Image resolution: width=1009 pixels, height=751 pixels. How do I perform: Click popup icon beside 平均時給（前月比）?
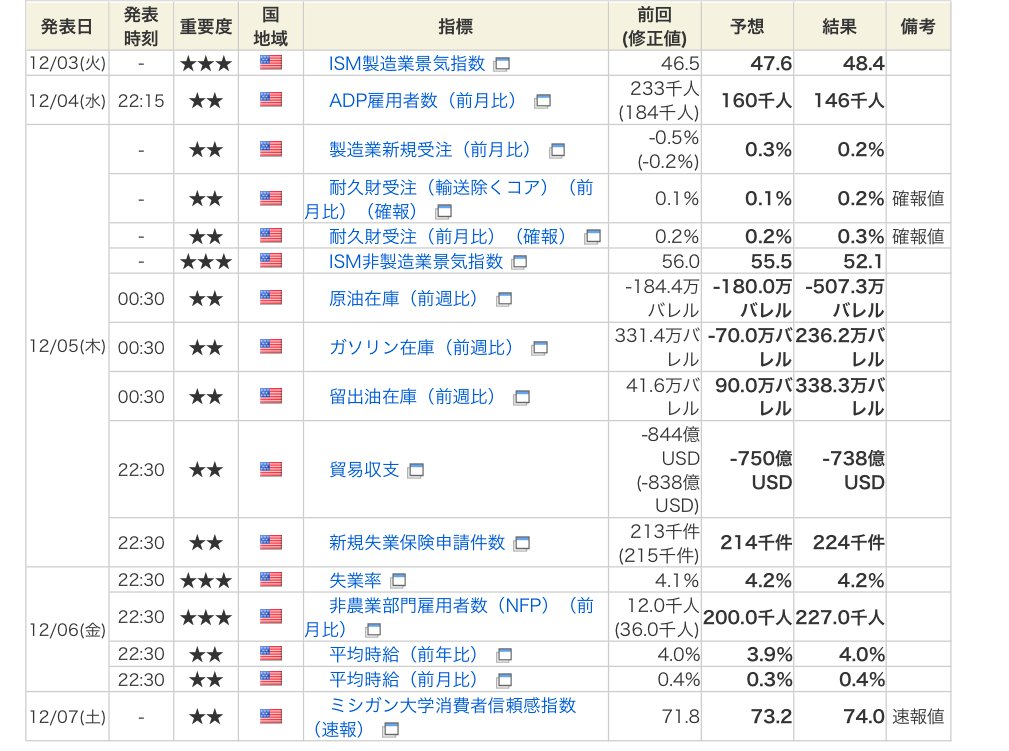tap(504, 680)
